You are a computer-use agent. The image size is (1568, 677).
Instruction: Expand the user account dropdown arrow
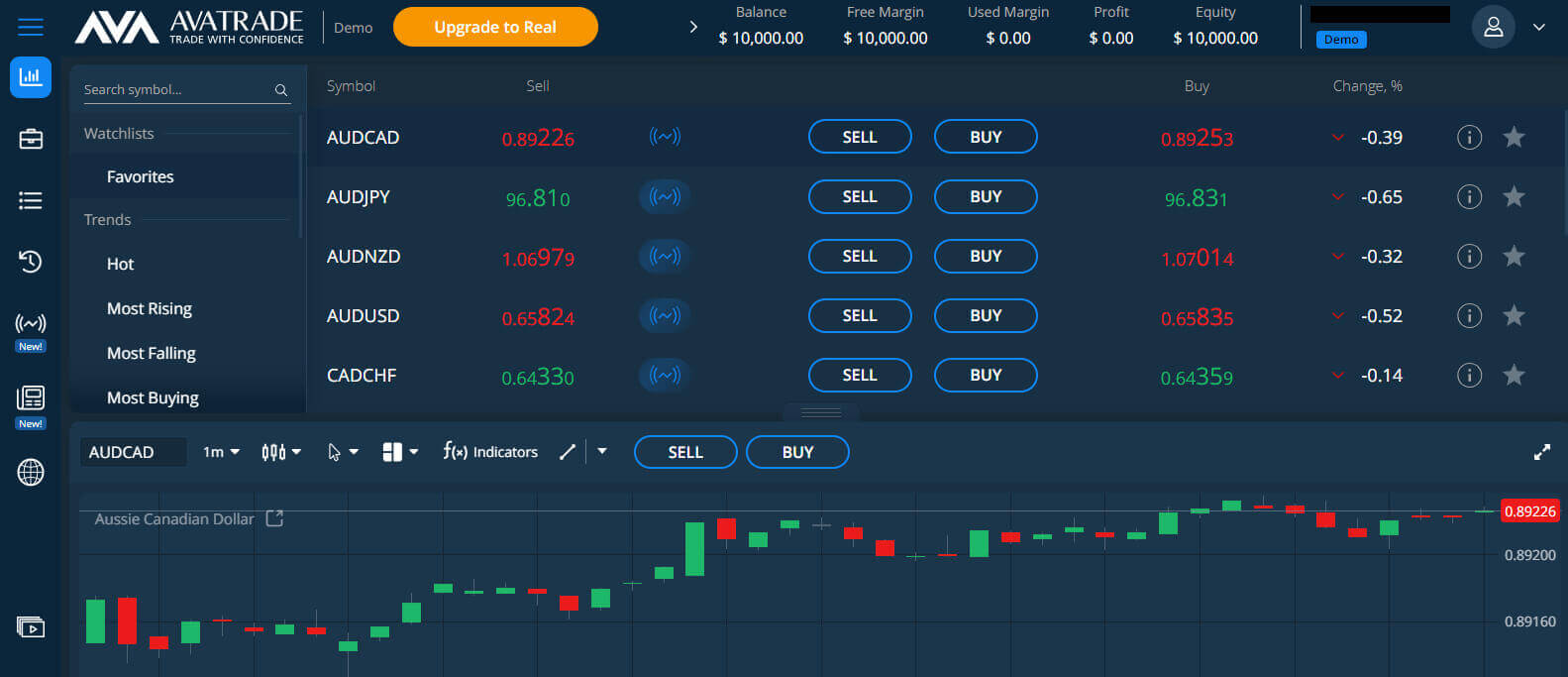1538,28
